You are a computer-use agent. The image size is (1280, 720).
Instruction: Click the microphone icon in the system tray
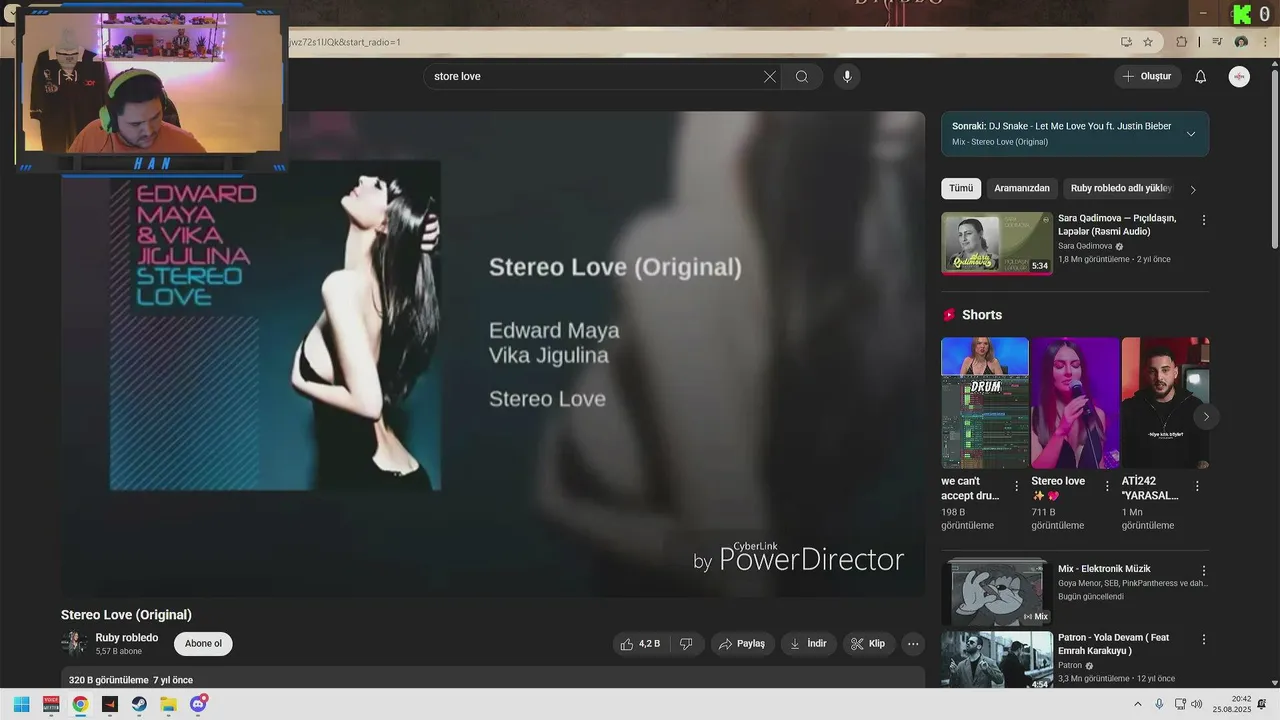point(1159,704)
